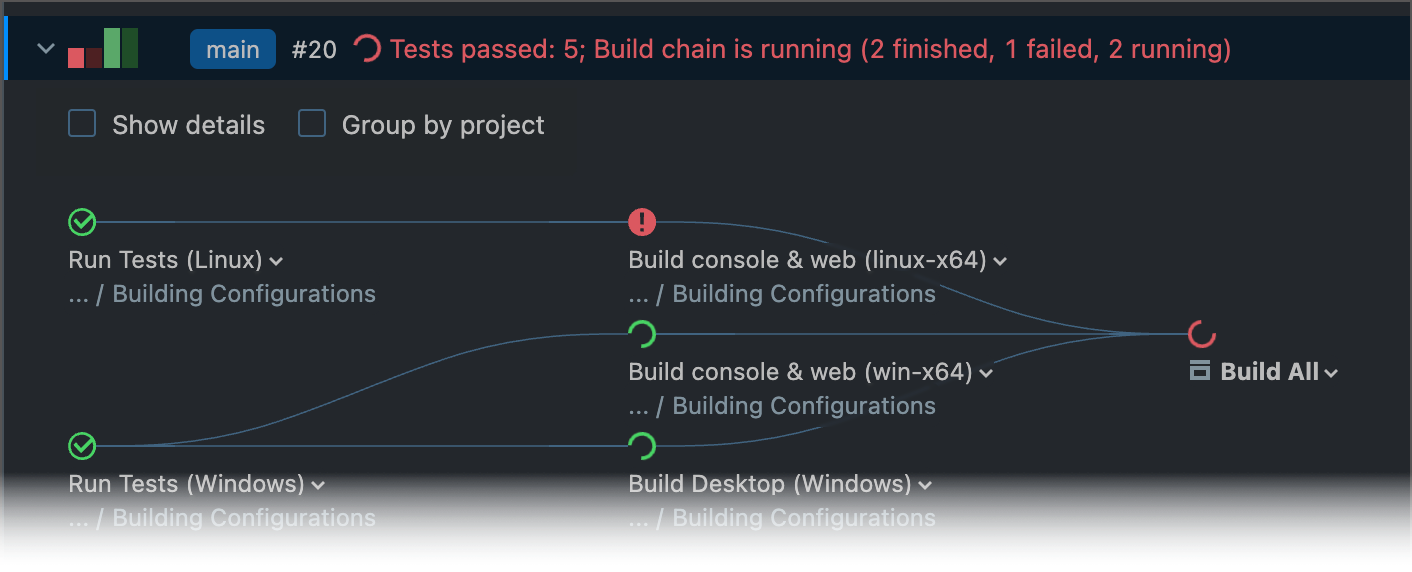Open Building Configurations link under Run Tests (Windows)
1412x572 pixels.
pos(244,518)
